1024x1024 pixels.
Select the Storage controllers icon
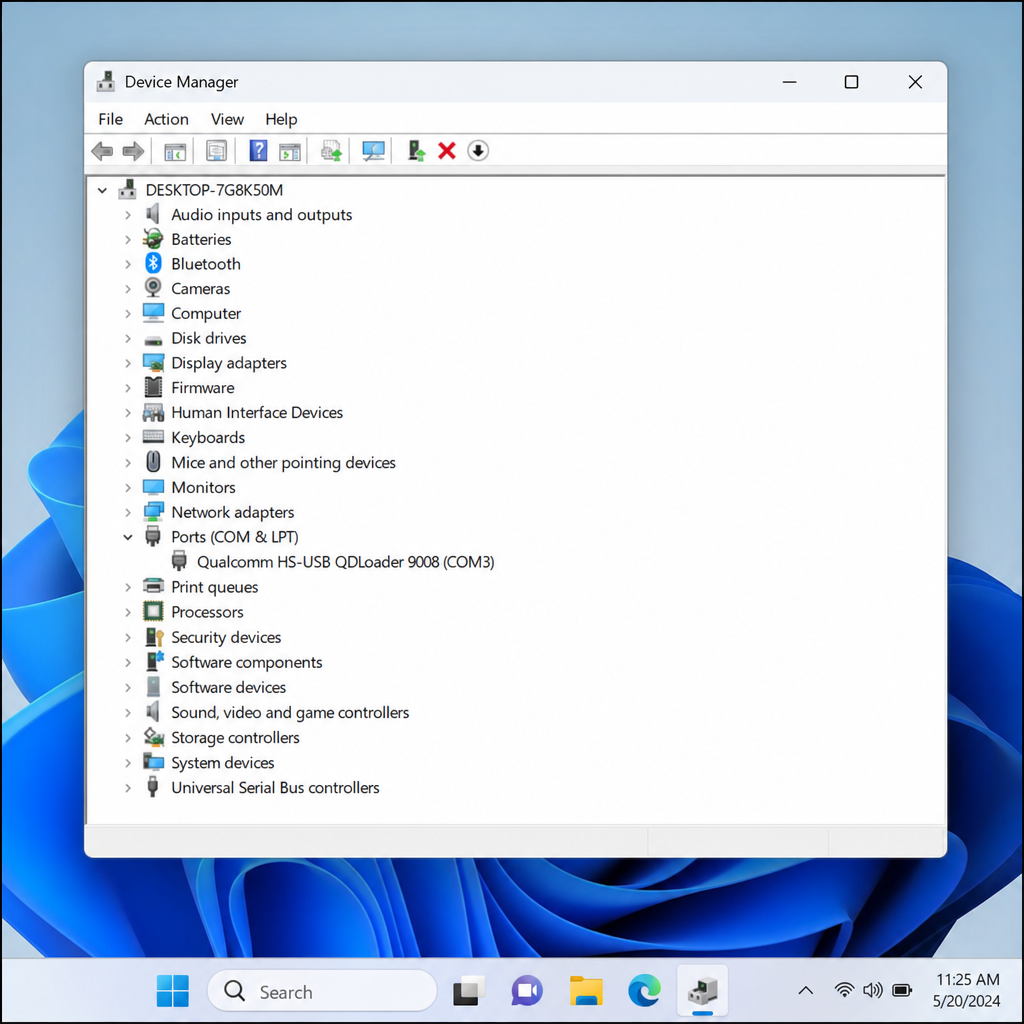tap(153, 737)
